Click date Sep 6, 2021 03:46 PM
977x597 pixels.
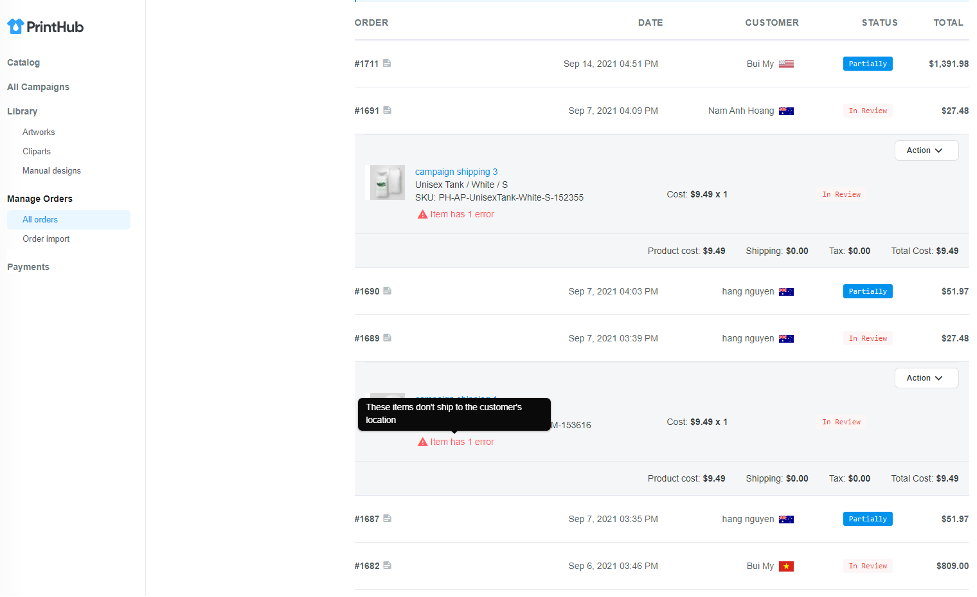[613, 566]
